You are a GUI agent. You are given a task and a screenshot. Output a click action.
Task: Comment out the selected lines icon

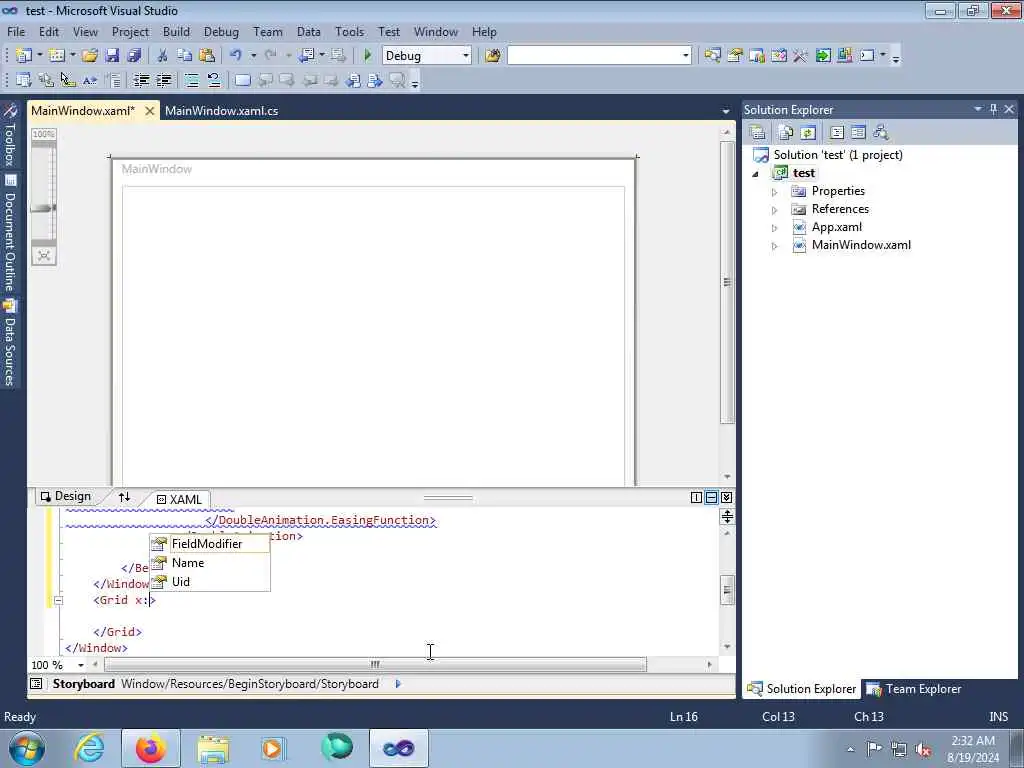click(192, 80)
